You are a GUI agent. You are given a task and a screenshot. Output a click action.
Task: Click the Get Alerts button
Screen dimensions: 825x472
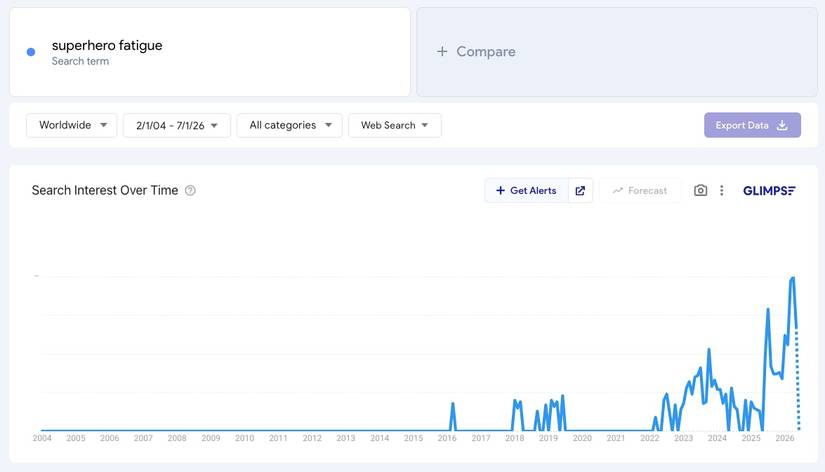(526, 190)
